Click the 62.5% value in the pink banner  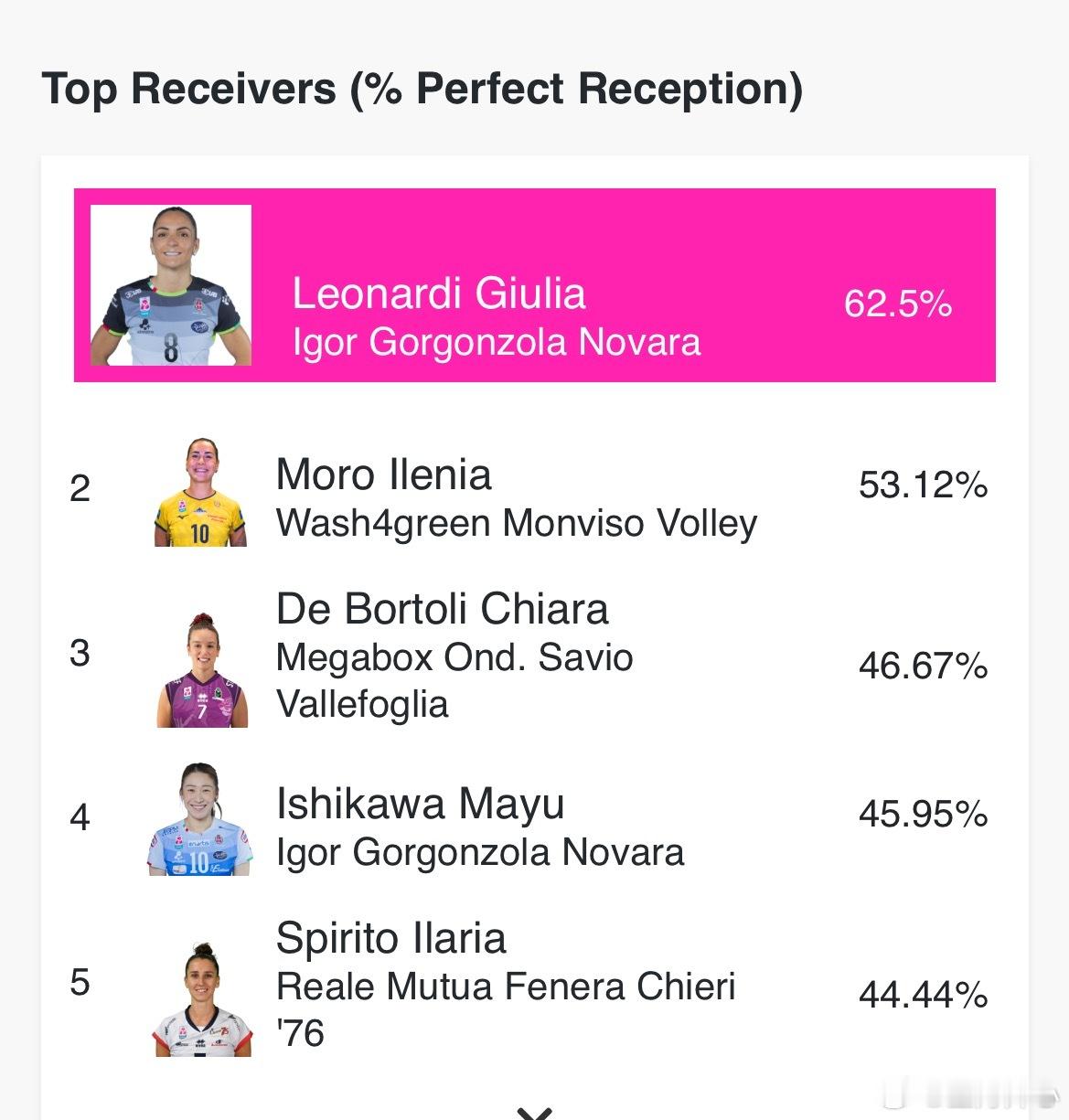tap(897, 304)
